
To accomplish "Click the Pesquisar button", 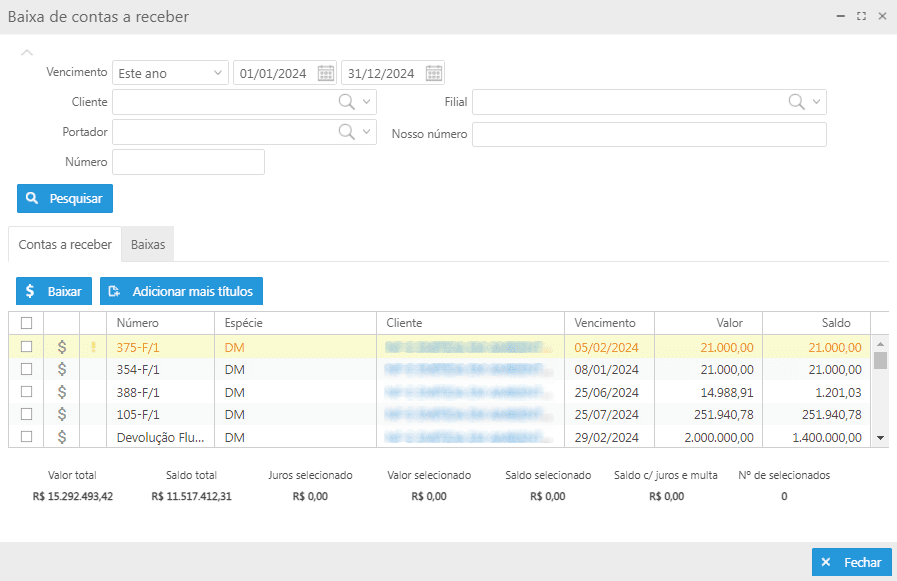I will [x=65, y=199].
